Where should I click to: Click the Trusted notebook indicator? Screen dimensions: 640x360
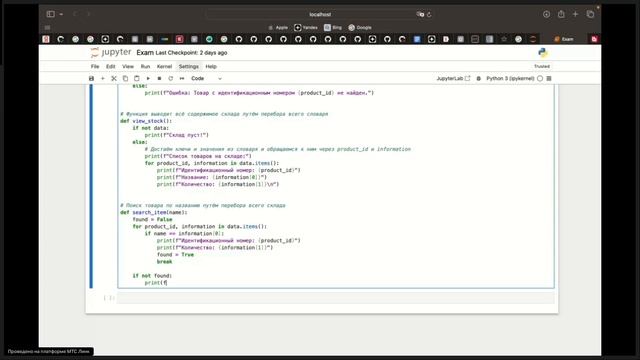coord(542,66)
